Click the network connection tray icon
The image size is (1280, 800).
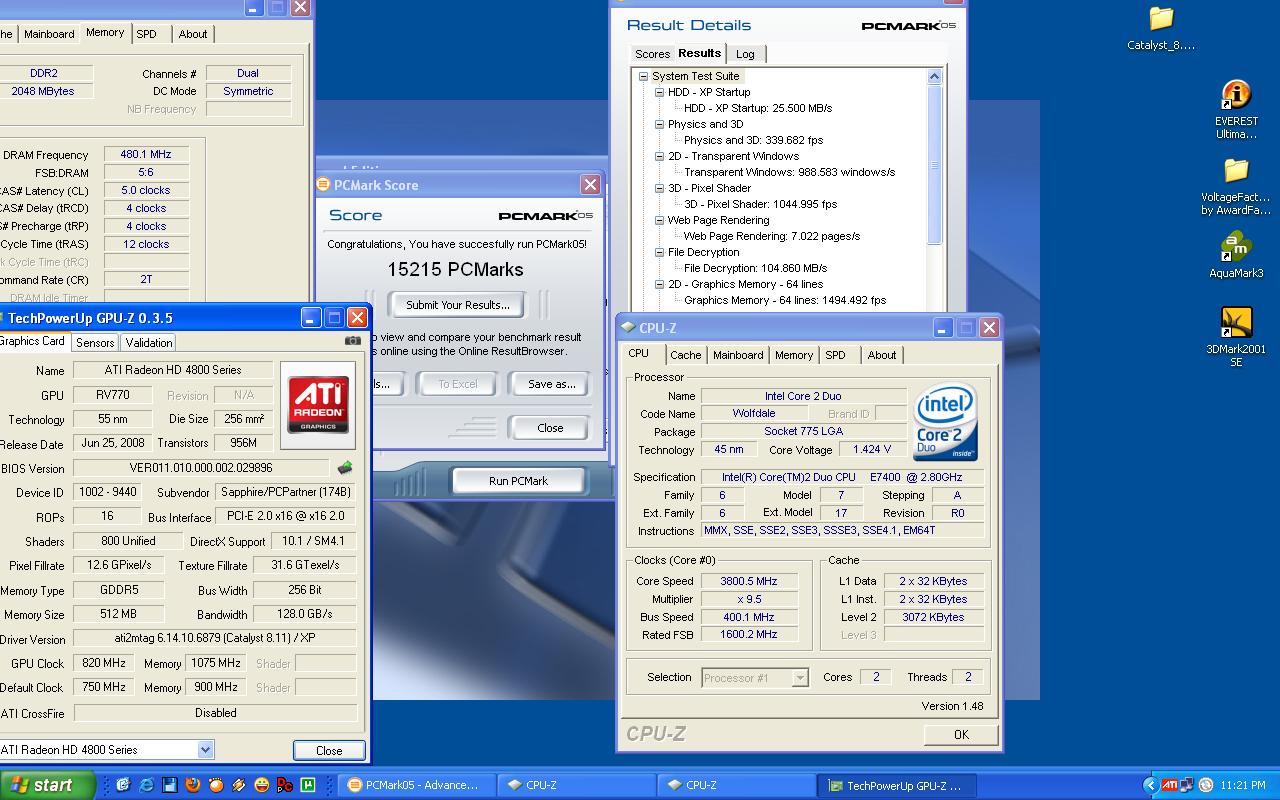[x=1187, y=785]
